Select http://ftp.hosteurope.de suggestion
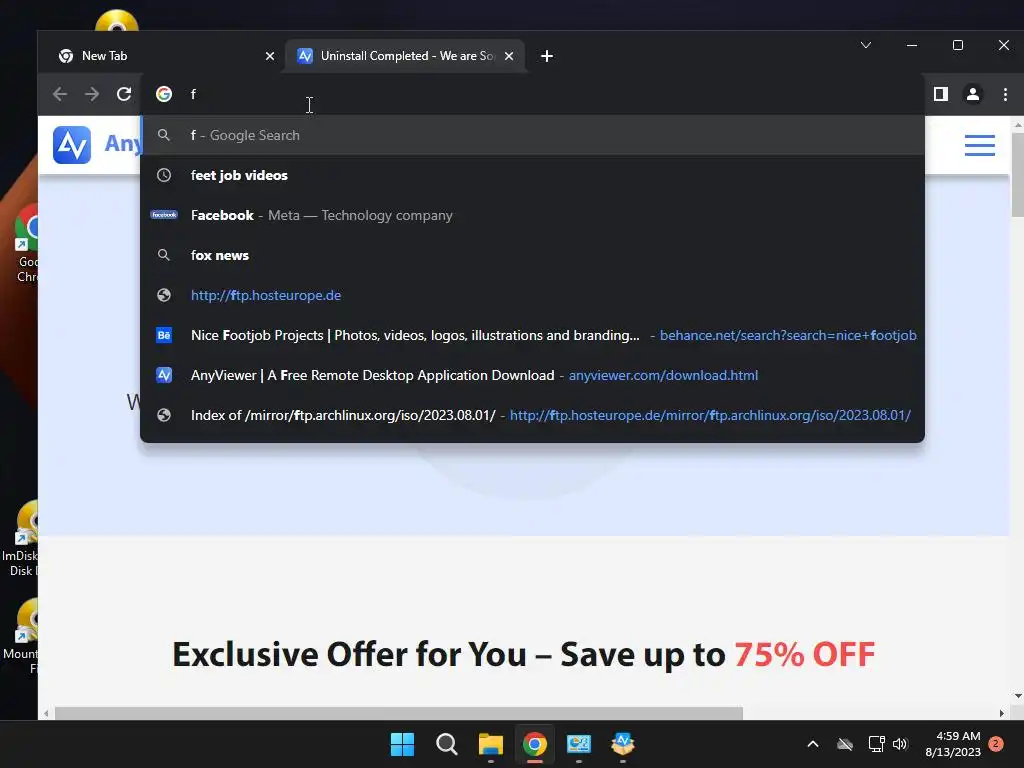Viewport: 1024px width, 768px height. point(532,295)
